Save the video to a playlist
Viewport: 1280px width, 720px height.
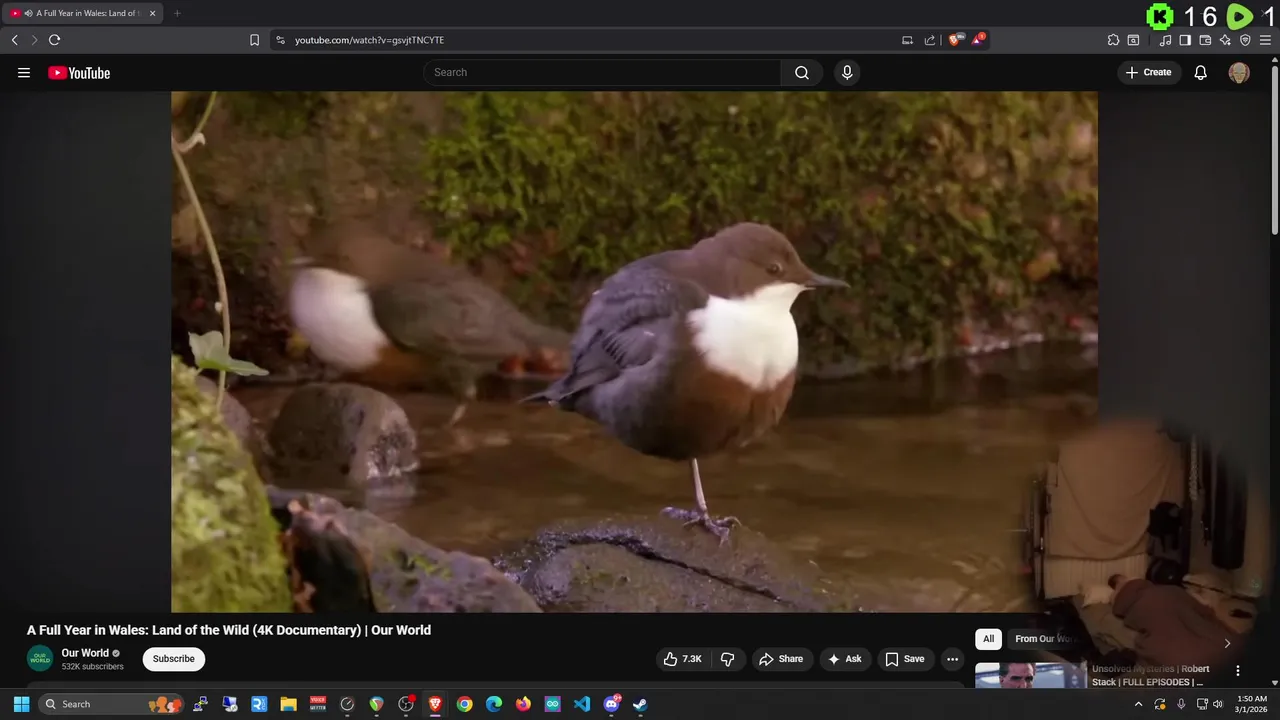pos(905,659)
